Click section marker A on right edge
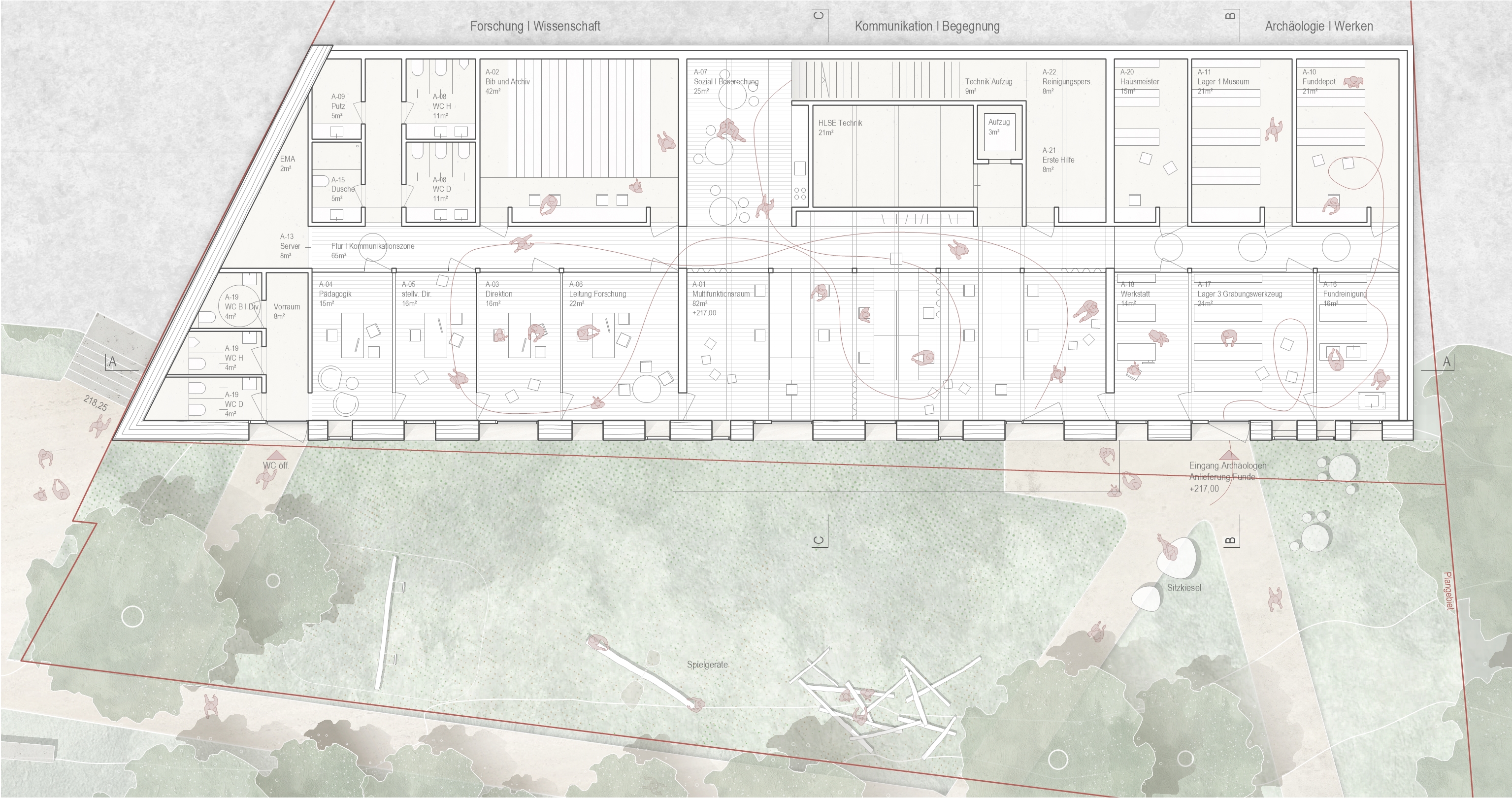The height and width of the screenshot is (798, 1512). (1447, 362)
